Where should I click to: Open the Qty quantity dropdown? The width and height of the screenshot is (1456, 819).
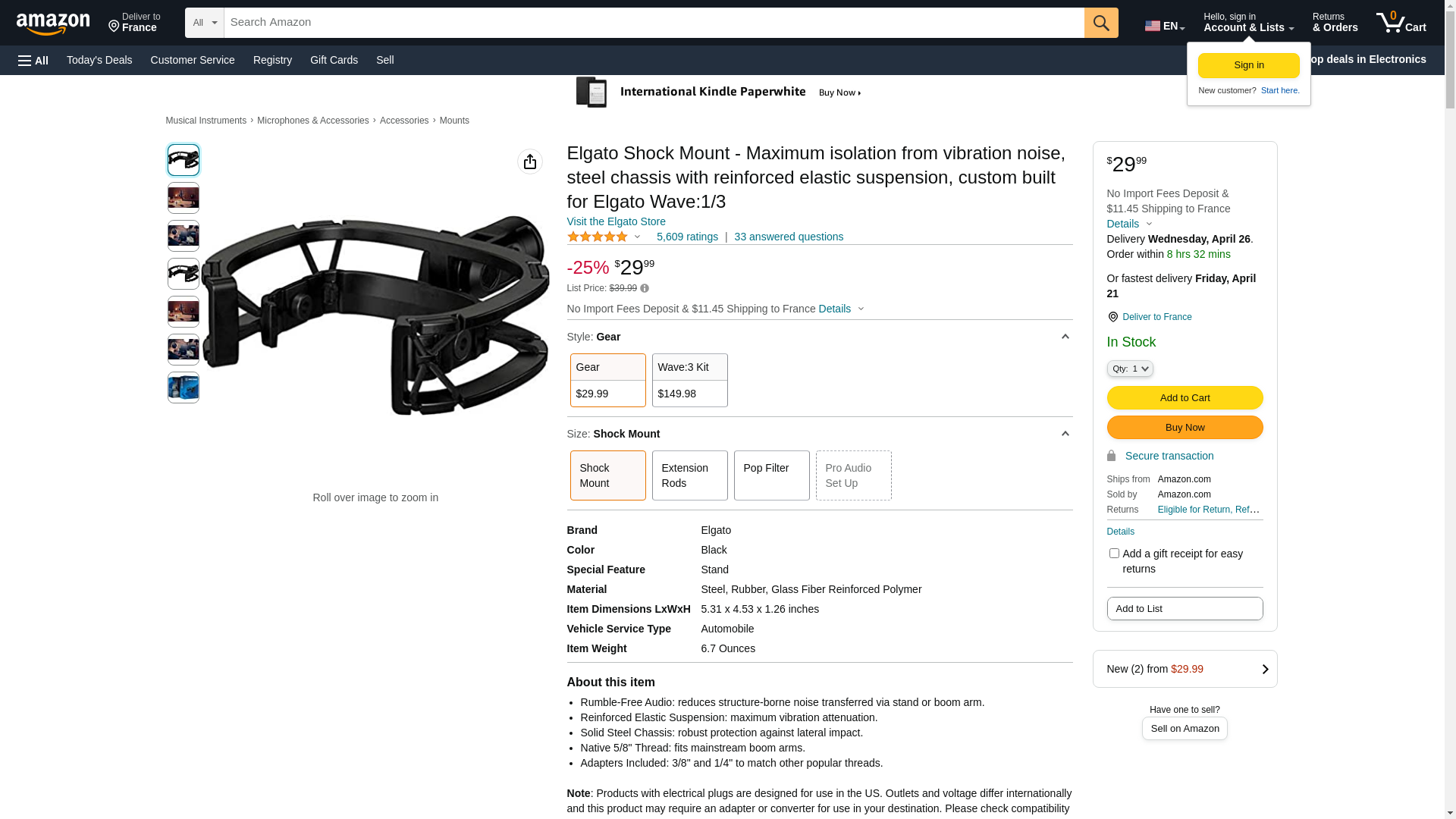coord(1129,369)
